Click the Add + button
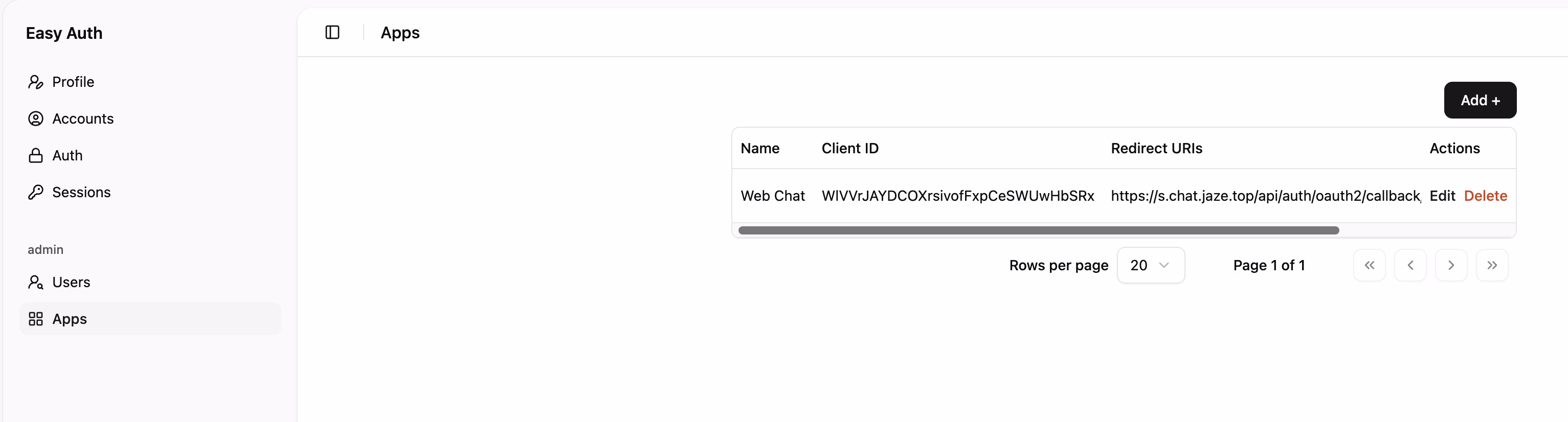The image size is (1568, 422). coord(1479,100)
